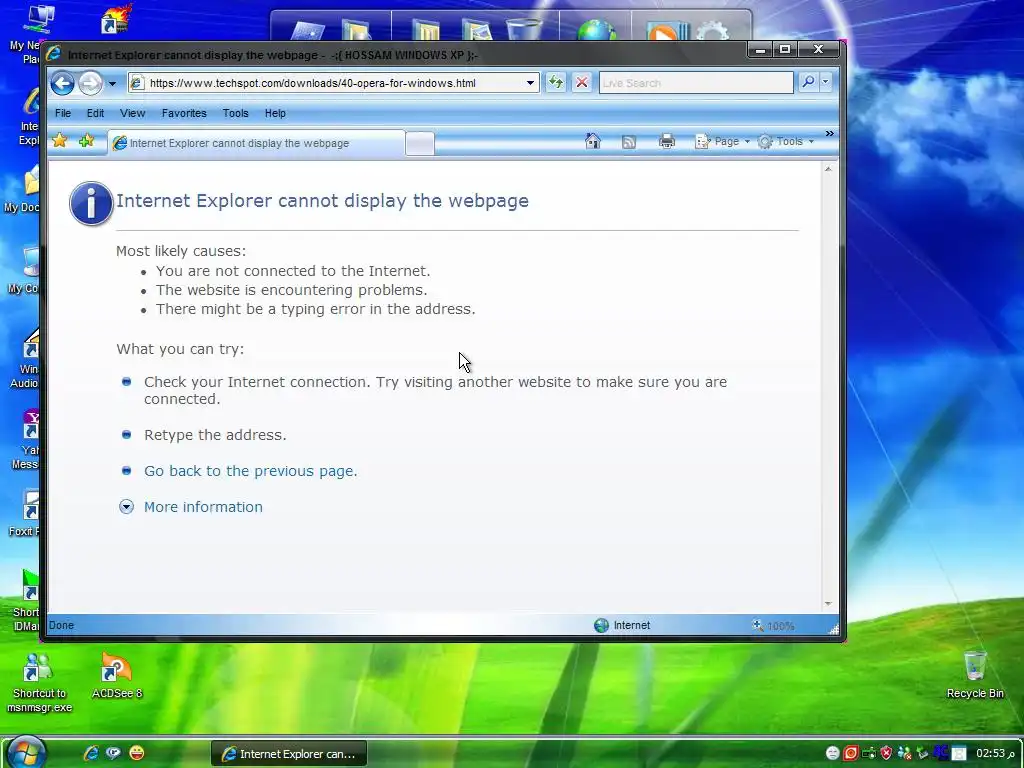Click the vertical scrollbar down arrow
1024x768 pixels.
[x=828, y=604]
